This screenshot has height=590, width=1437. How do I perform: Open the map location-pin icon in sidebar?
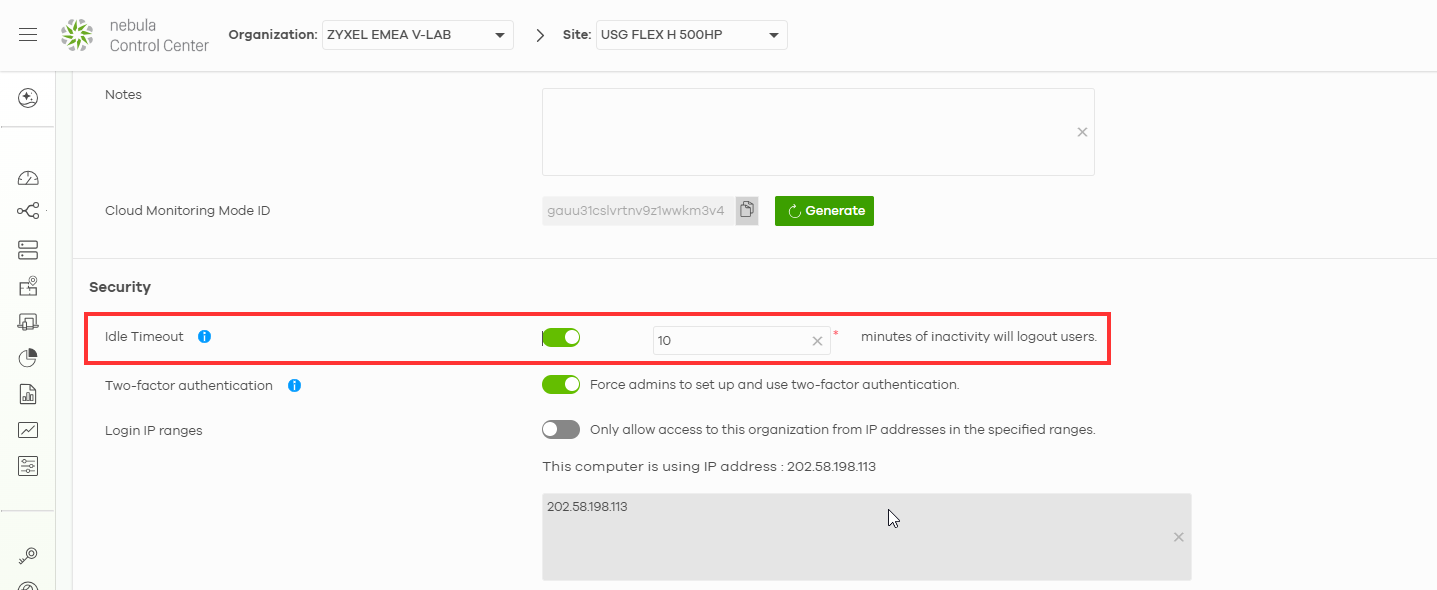tap(28, 287)
